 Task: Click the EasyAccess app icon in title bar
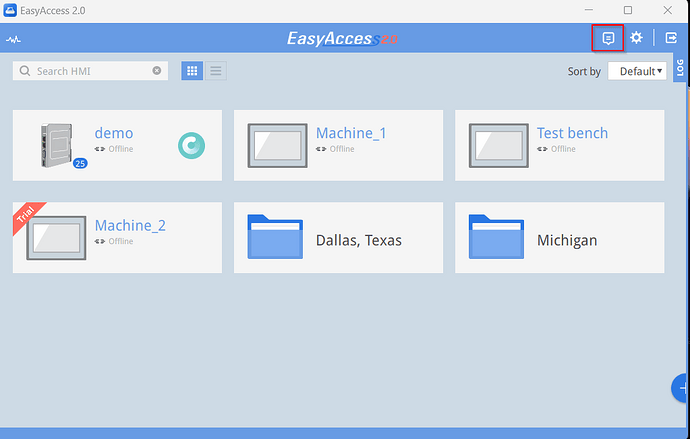(x=10, y=10)
